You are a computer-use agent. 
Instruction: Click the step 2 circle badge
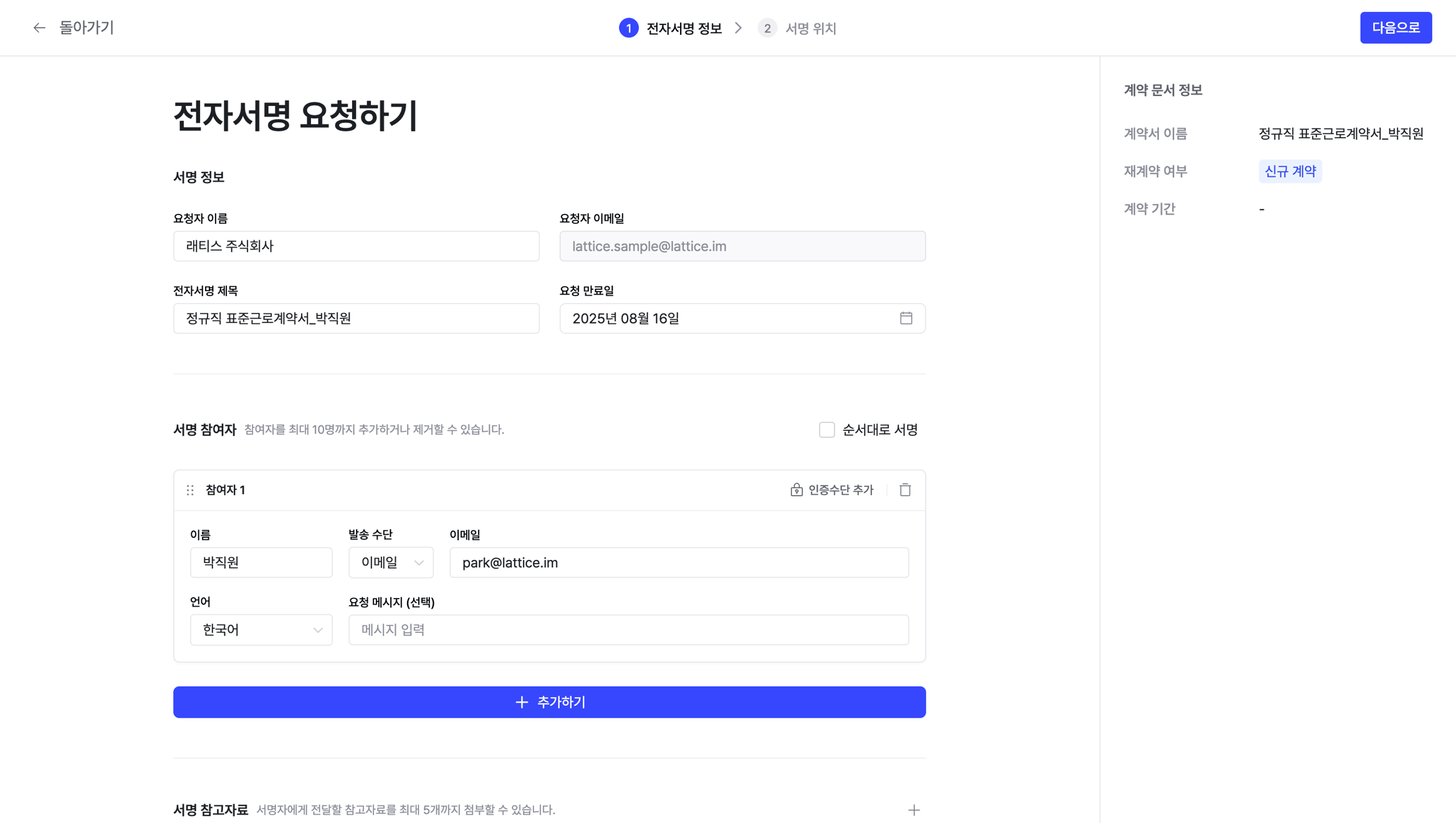click(767, 28)
